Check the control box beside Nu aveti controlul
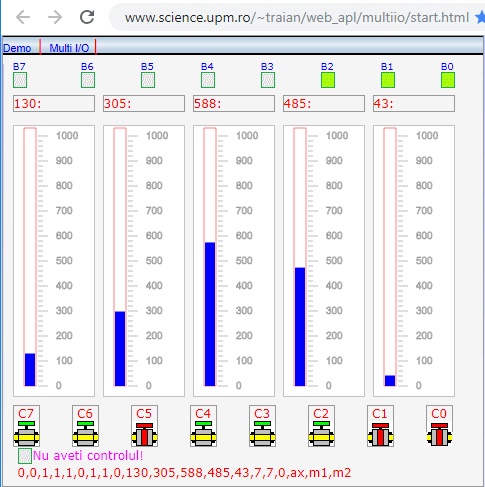Image resolution: width=485 pixels, height=487 pixels. (x=25, y=456)
